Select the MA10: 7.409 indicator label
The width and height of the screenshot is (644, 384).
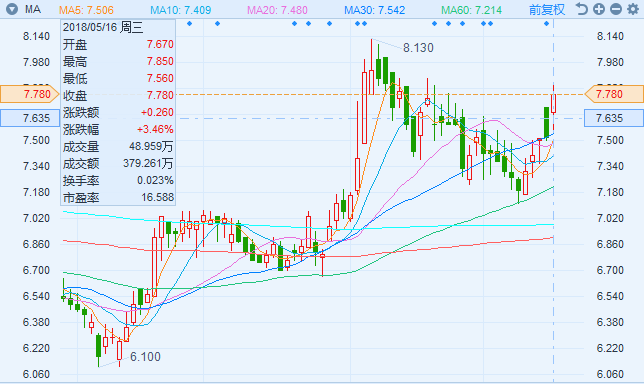[x=181, y=9]
